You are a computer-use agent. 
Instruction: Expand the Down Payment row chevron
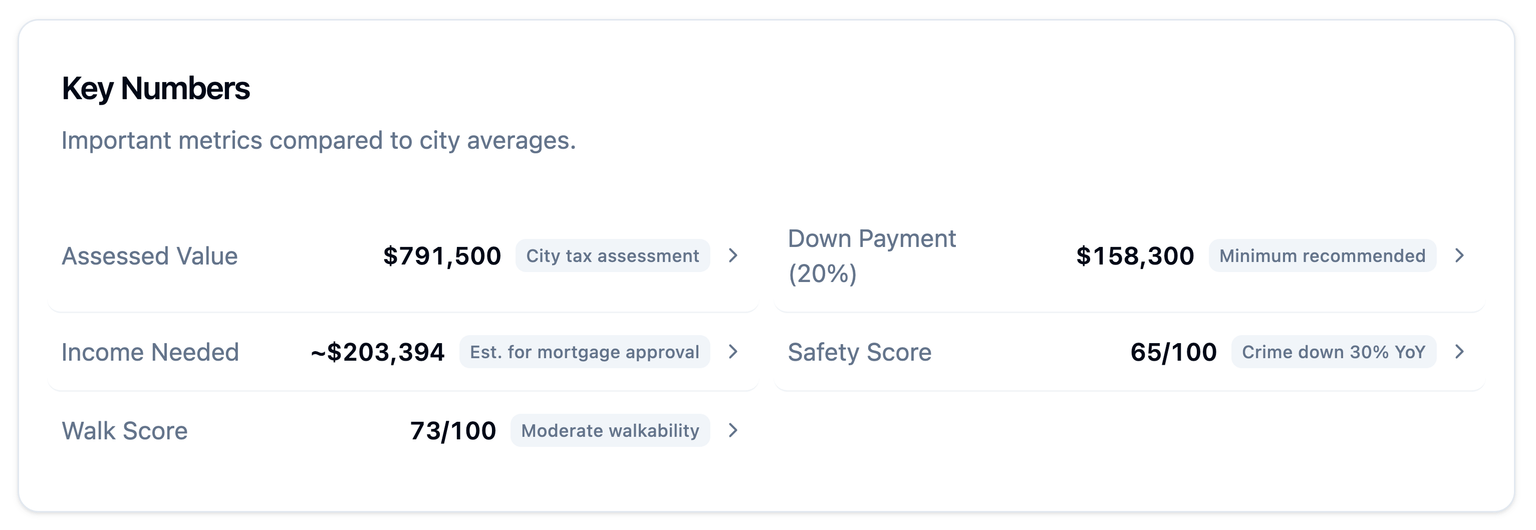click(x=1459, y=256)
